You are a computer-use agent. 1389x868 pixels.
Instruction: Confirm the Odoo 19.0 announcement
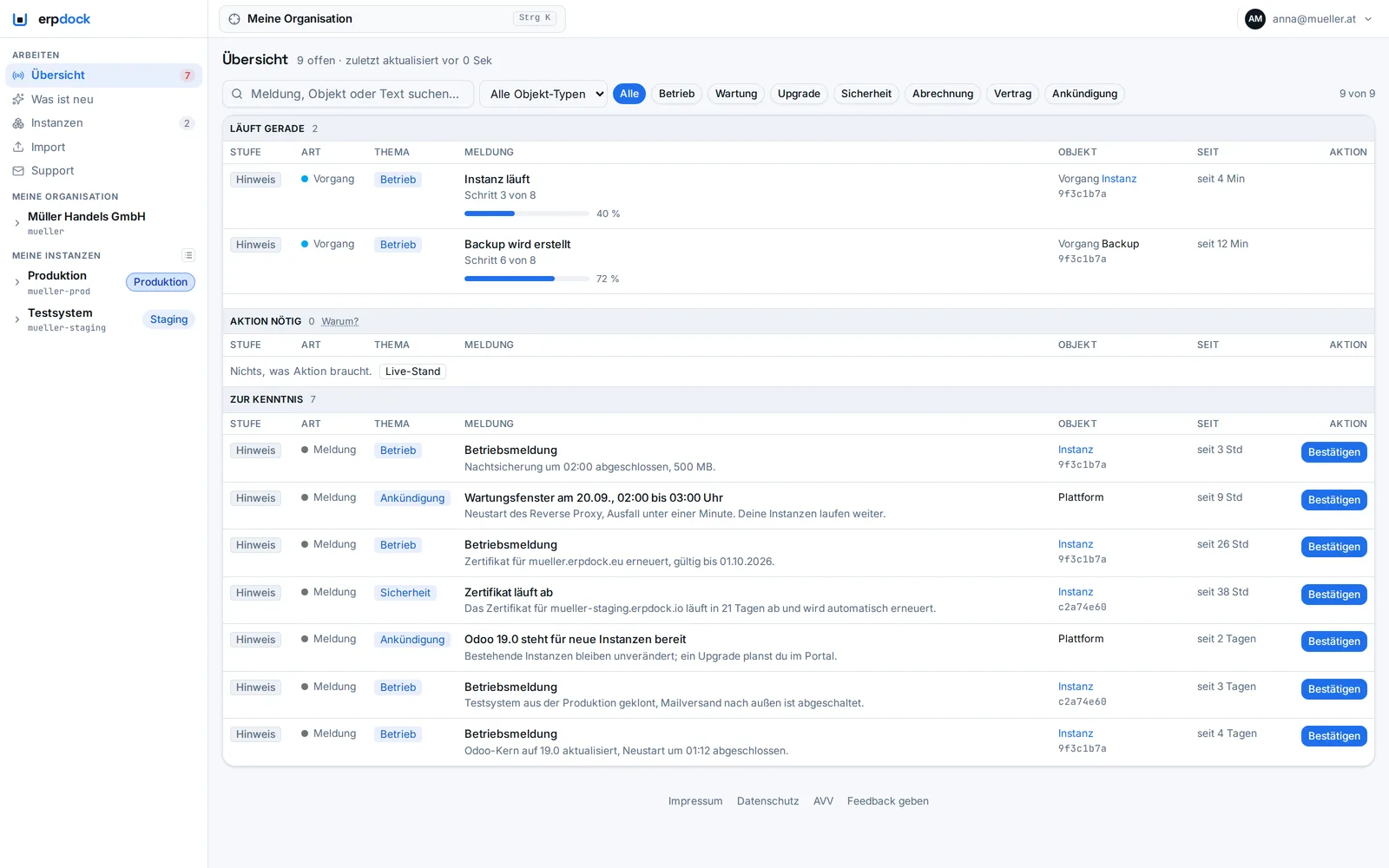point(1333,641)
